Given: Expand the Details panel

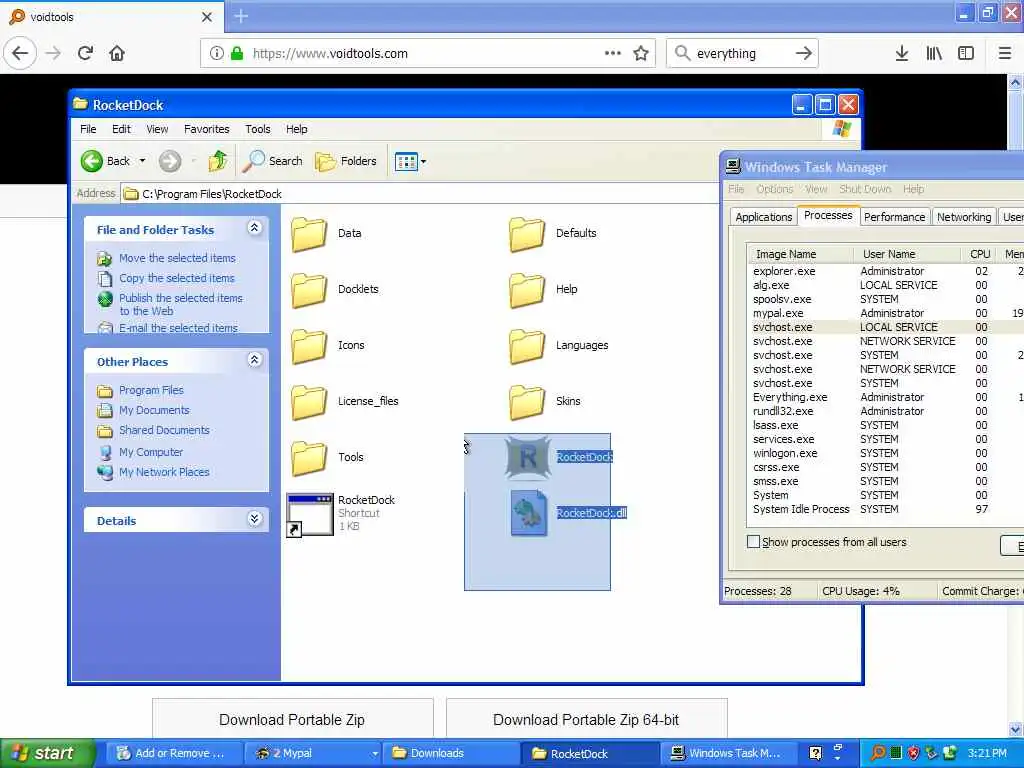Looking at the screenshot, I should (255, 519).
